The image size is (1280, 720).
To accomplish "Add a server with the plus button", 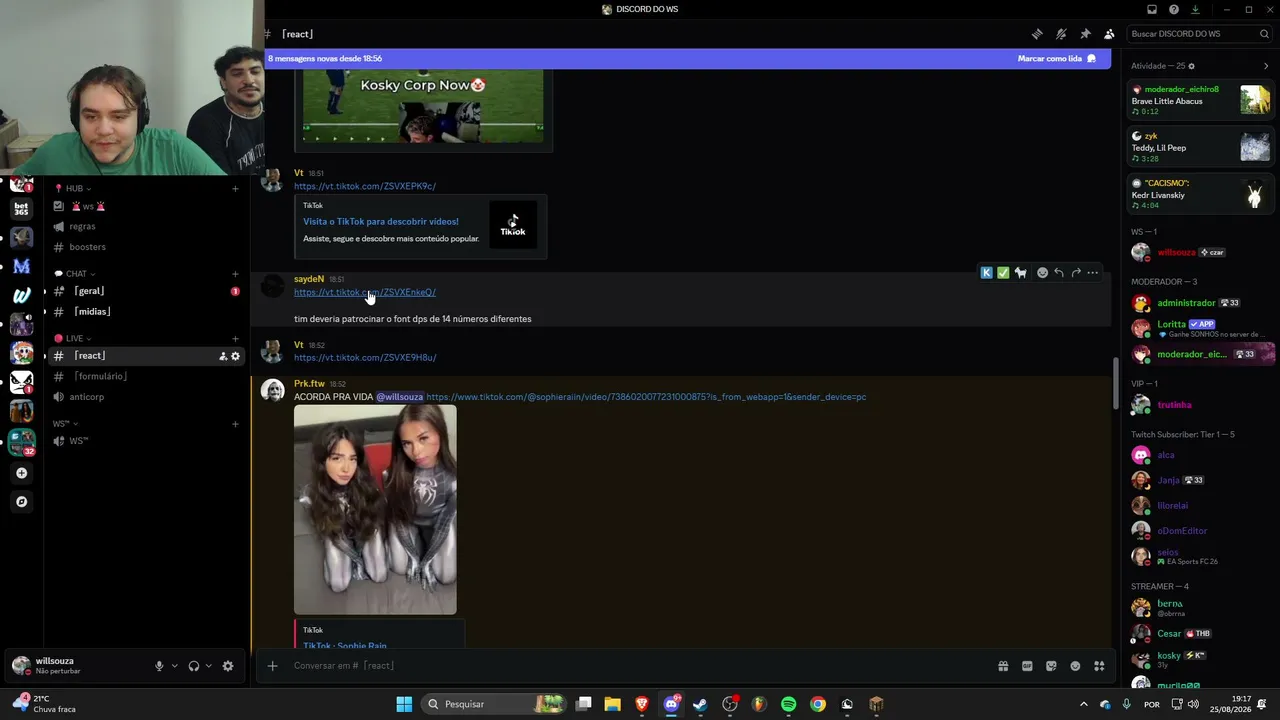I will [21, 473].
